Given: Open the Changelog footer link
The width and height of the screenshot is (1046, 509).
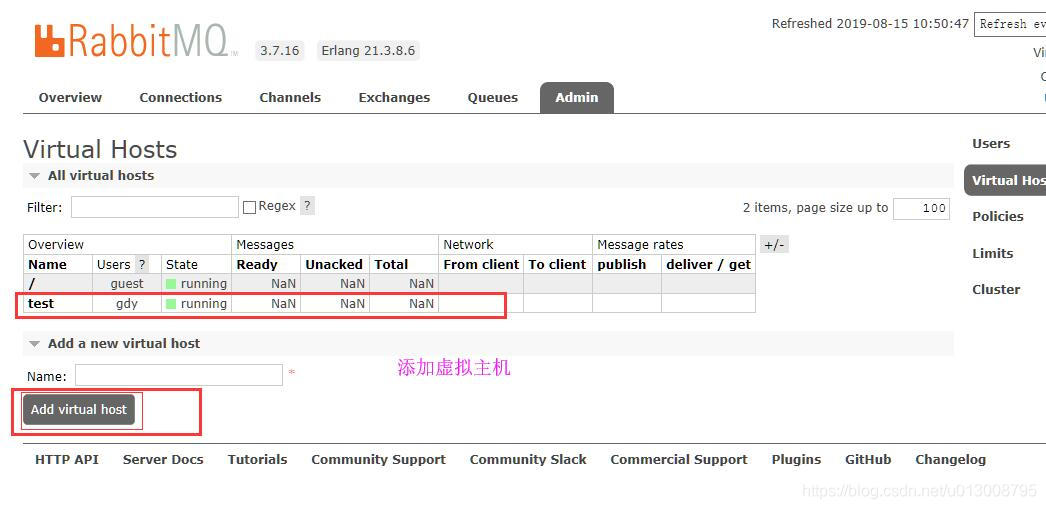Looking at the screenshot, I should pos(951,460).
